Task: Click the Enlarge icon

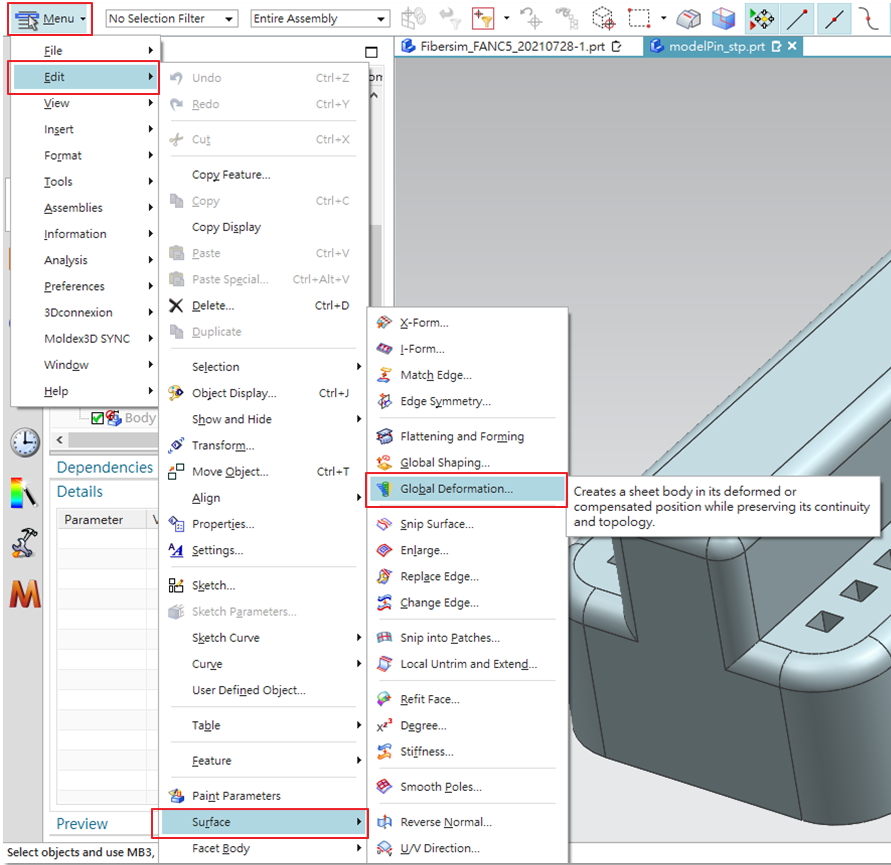Action: coord(384,550)
